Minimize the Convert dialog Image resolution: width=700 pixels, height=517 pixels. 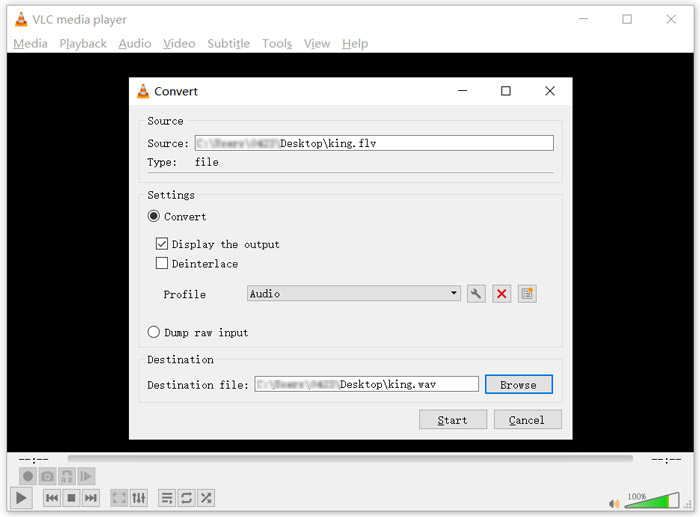pyautogui.click(x=462, y=91)
